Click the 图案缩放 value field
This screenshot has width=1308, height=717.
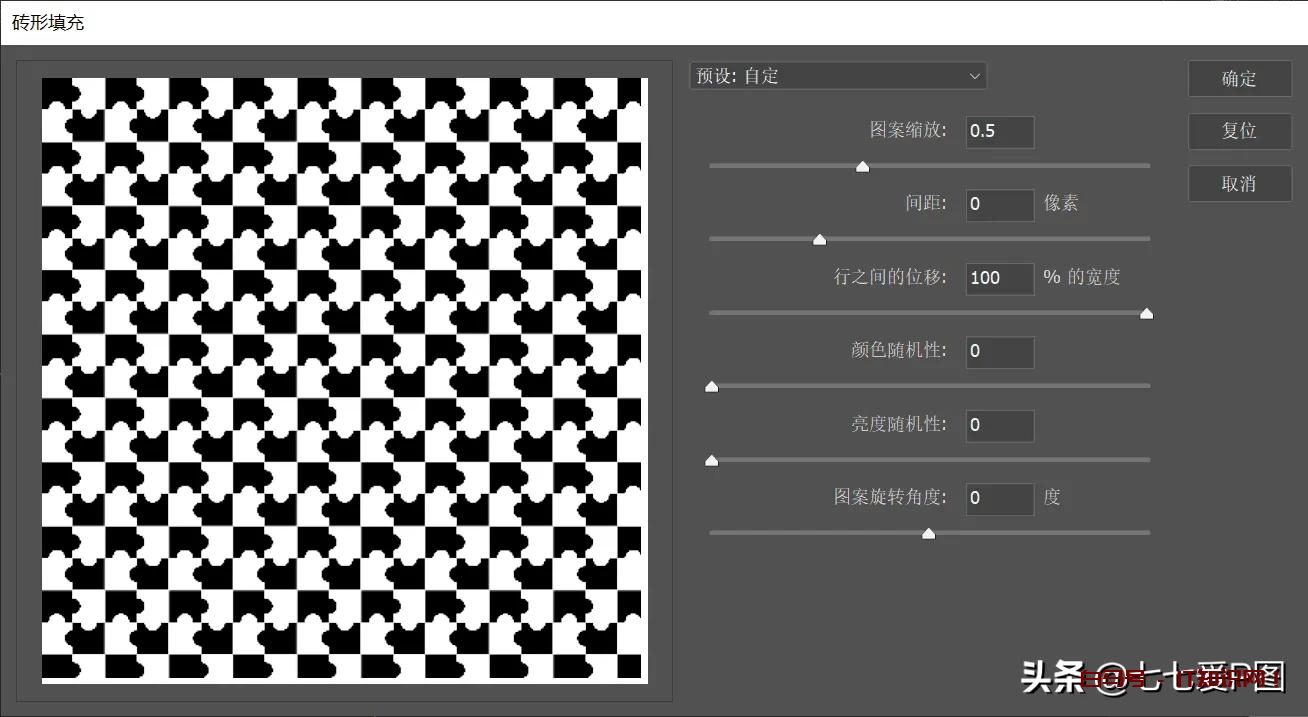999,131
